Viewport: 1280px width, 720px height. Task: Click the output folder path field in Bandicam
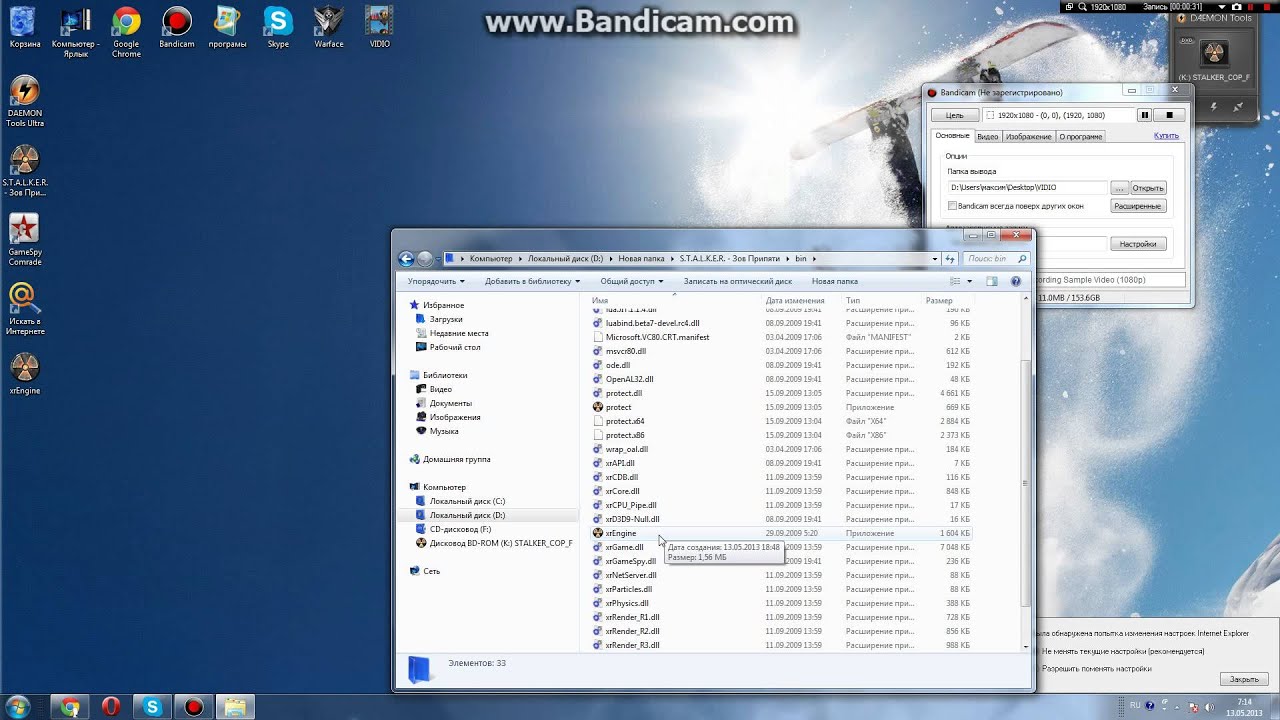[1027, 188]
